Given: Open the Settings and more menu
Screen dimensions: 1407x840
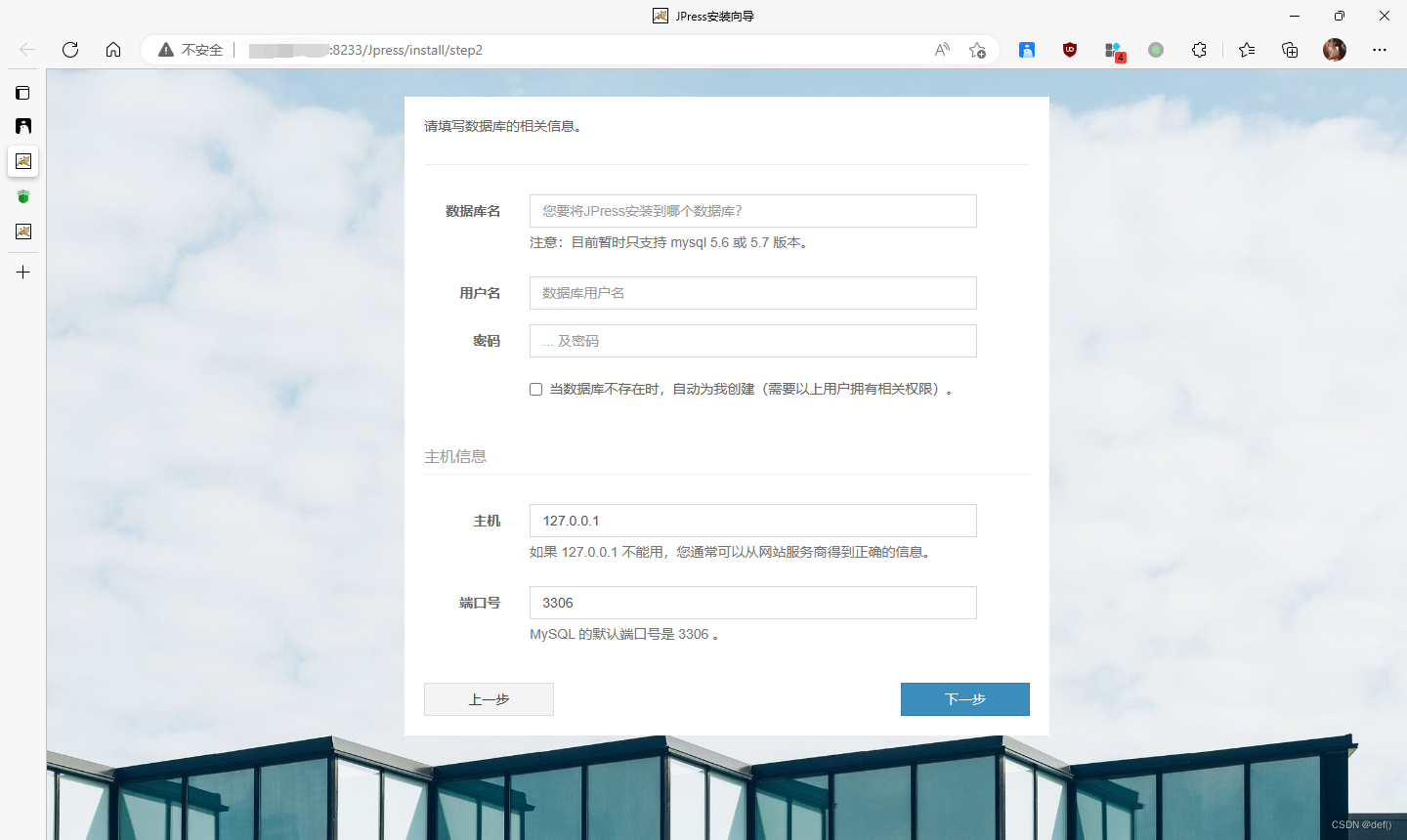Looking at the screenshot, I should 1379,50.
